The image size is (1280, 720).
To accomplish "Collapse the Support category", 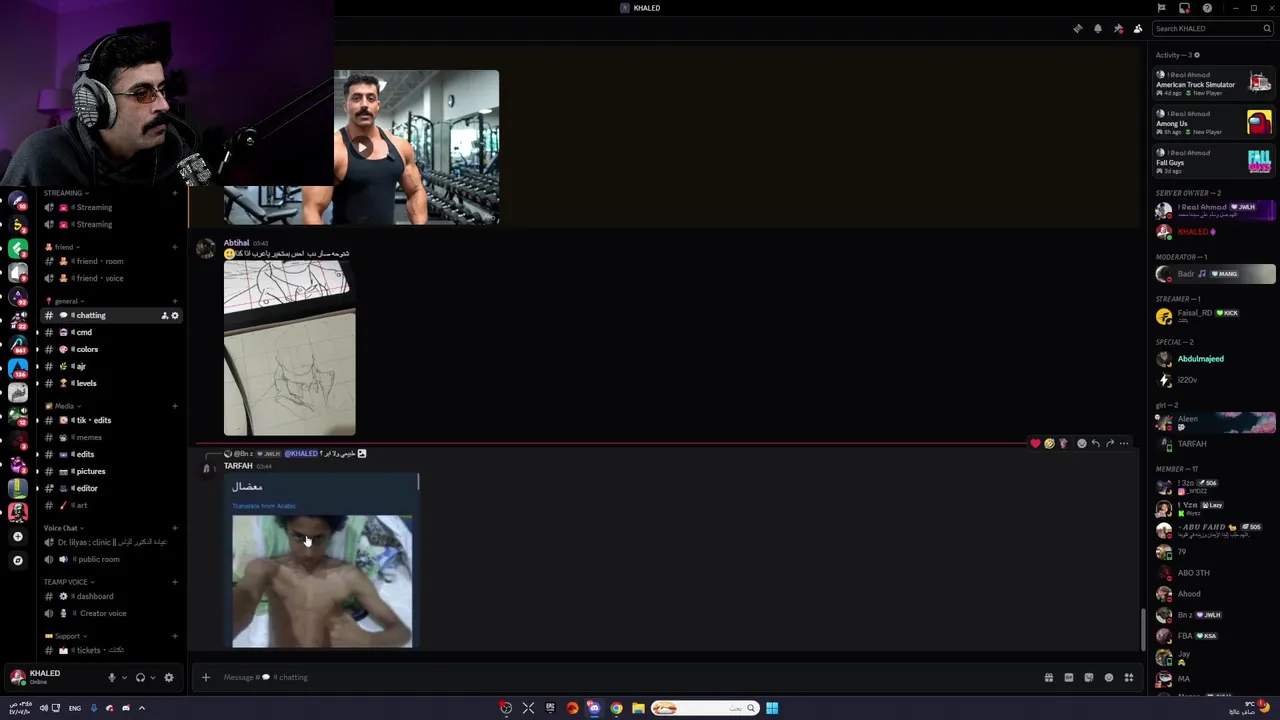I will (66, 636).
